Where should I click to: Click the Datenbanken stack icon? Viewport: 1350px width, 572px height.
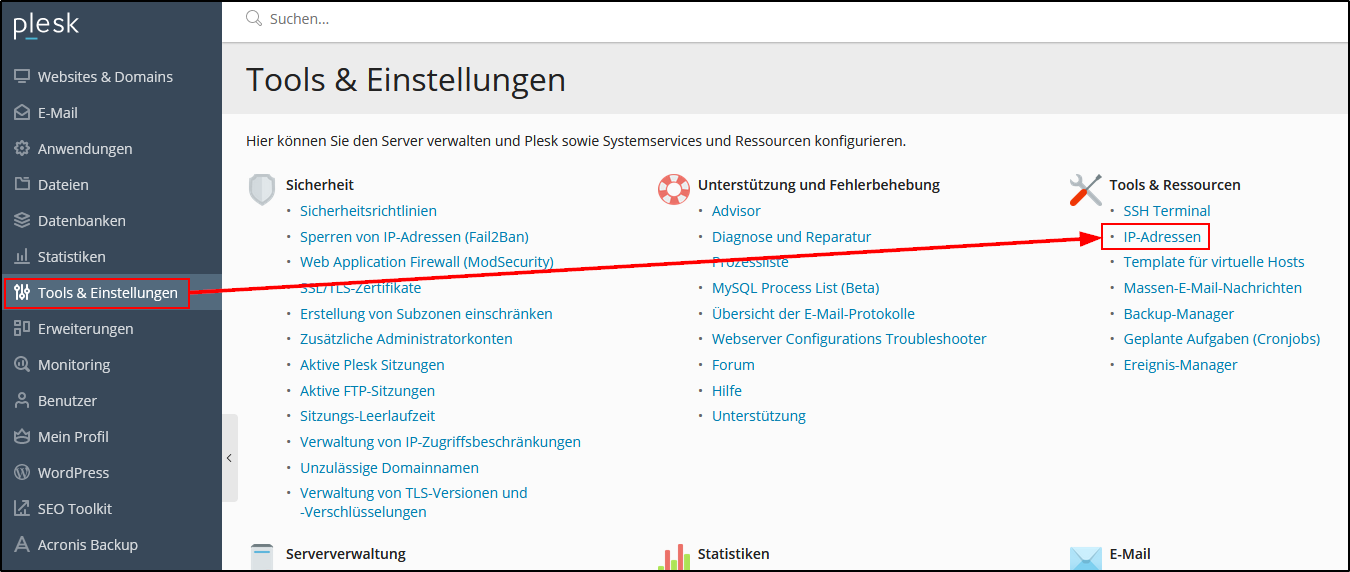coord(22,221)
